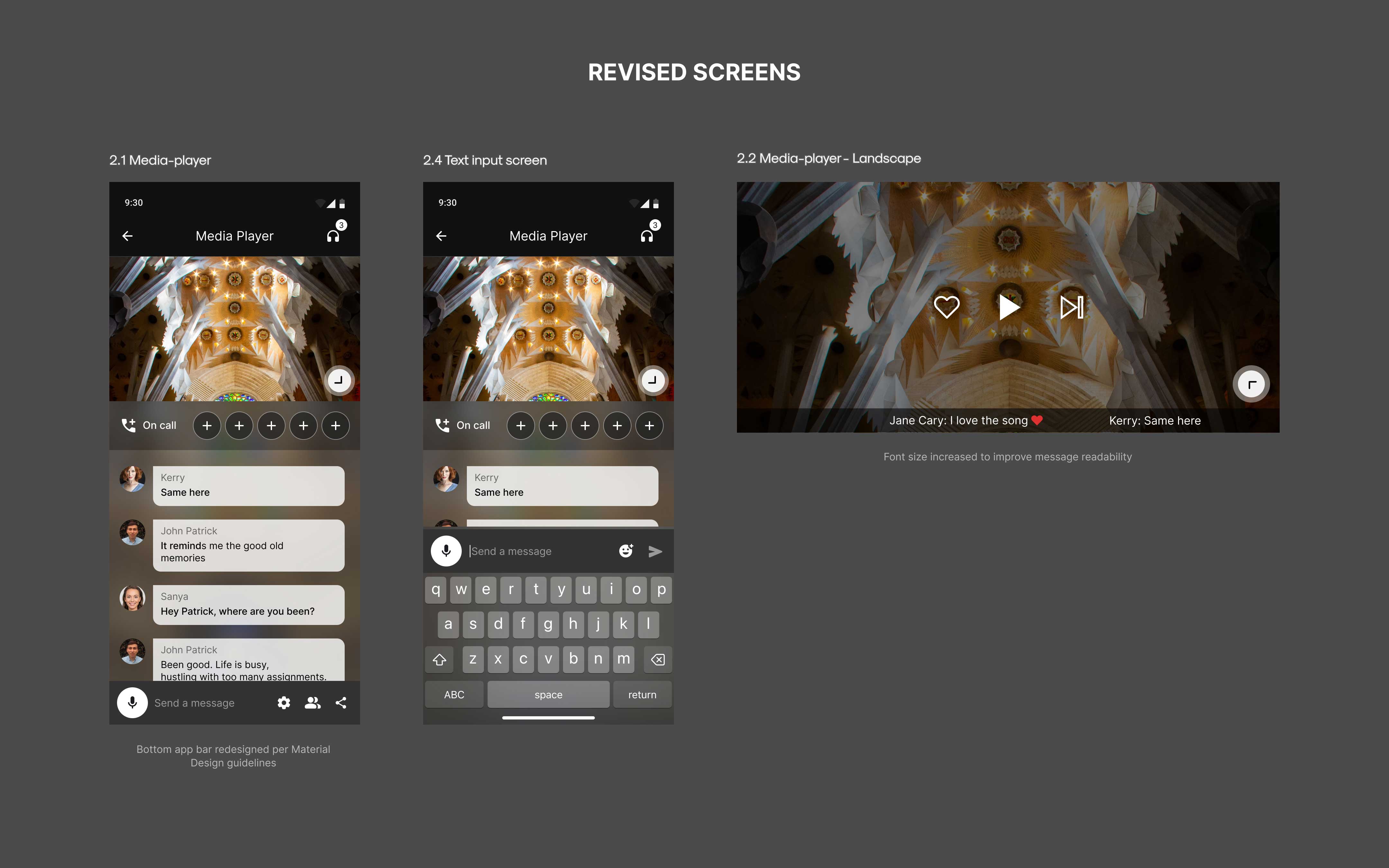Tap the settings gear in bottom app bar
The height and width of the screenshot is (868, 1389).
pyautogui.click(x=284, y=703)
